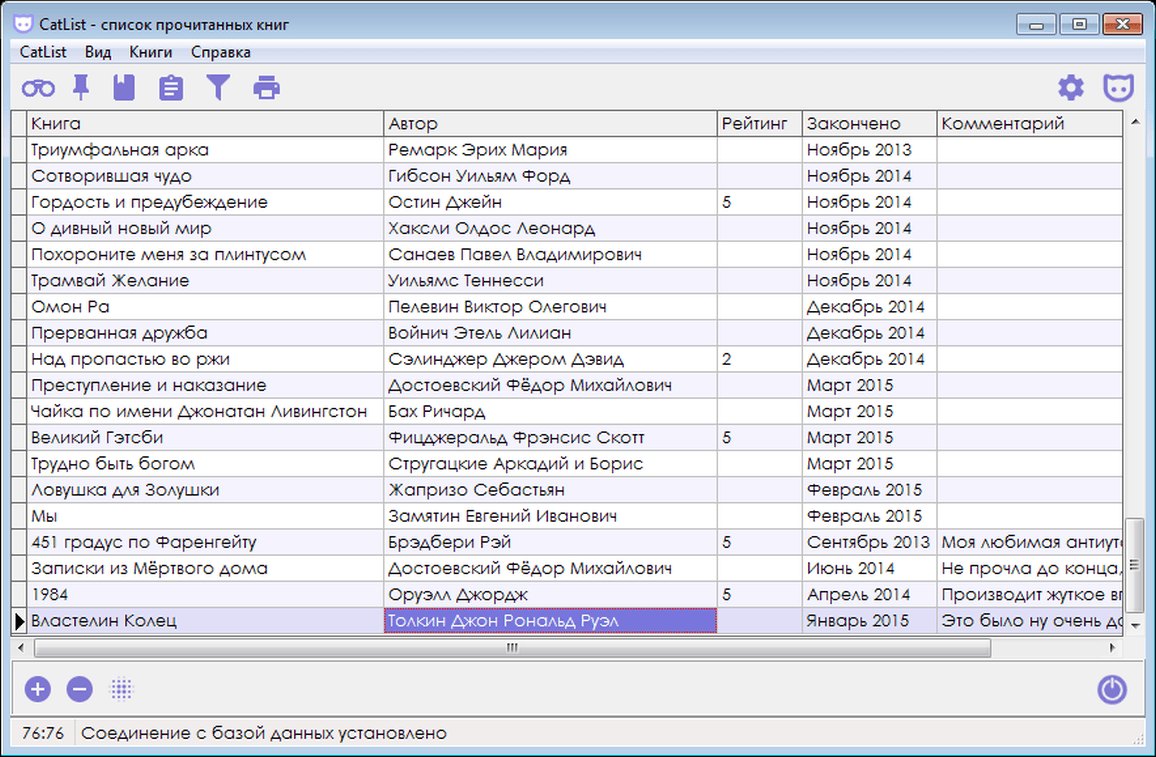This screenshot has width=1156, height=757.
Task: Click the horizontal scrollbar thumb
Action: pyautogui.click(x=512, y=648)
